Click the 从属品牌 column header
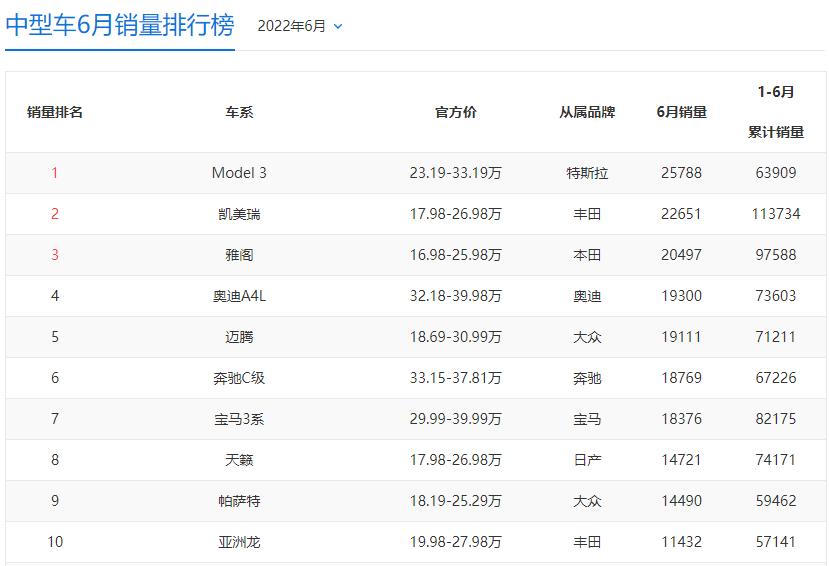This screenshot has height=566, width=829. point(587,112)
